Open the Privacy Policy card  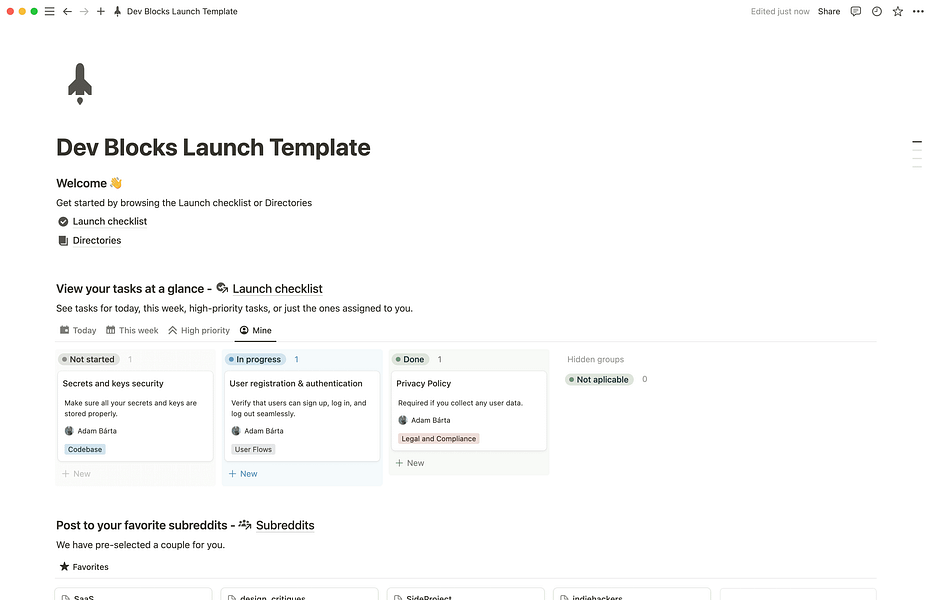point(468,411)
